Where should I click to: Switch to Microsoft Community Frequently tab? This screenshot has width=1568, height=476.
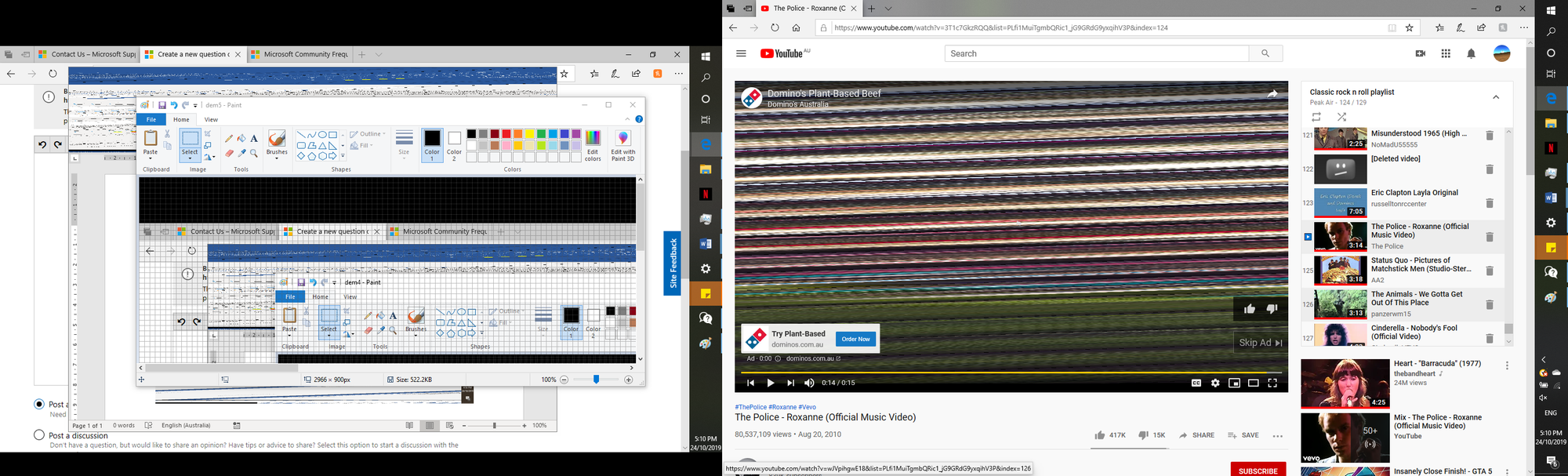299,54
